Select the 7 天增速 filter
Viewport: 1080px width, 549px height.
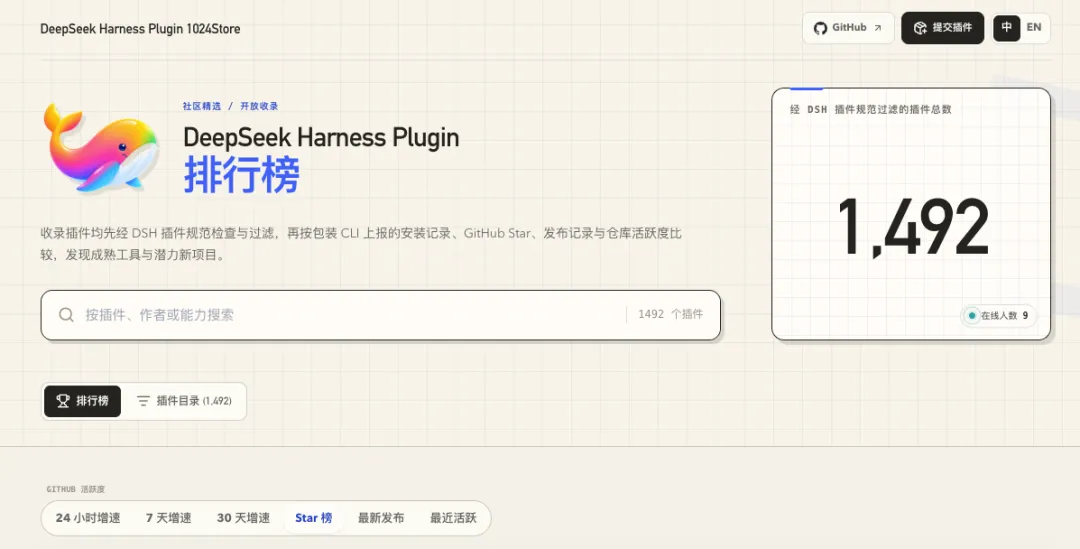[x=168, y=518]
